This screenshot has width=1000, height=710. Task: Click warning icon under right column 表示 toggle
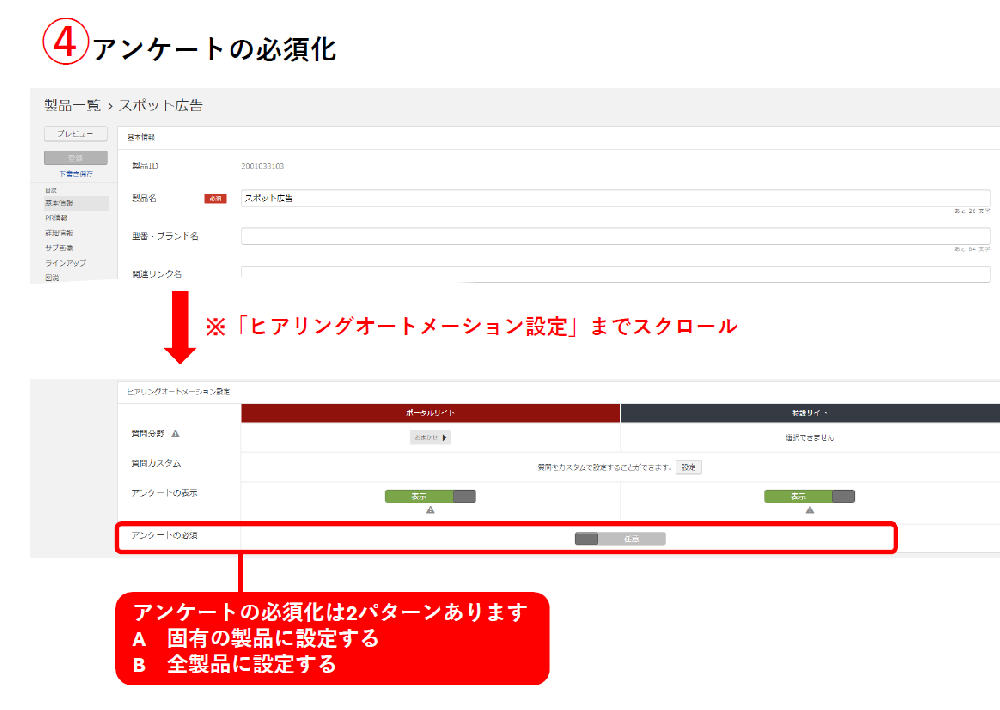click(x=809, y=509)
